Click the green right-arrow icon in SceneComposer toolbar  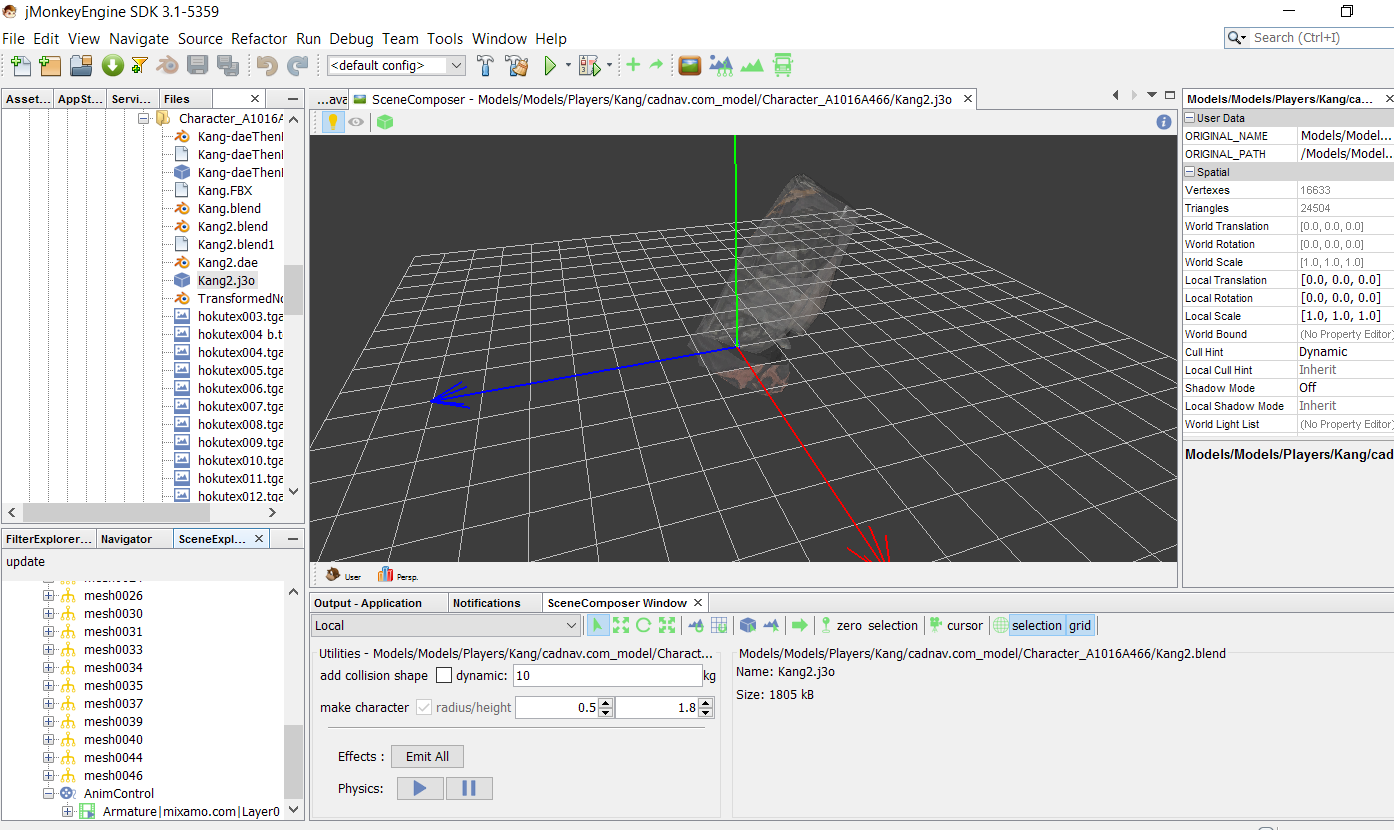799,625
